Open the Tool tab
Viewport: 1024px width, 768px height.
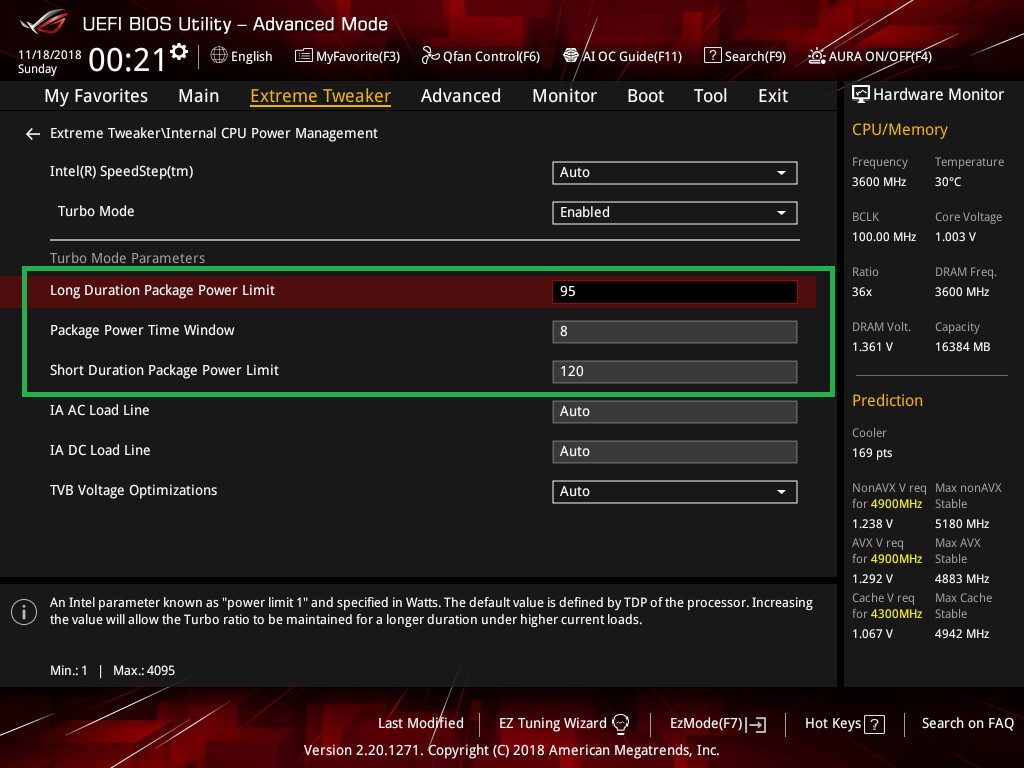tap(711, 96)
